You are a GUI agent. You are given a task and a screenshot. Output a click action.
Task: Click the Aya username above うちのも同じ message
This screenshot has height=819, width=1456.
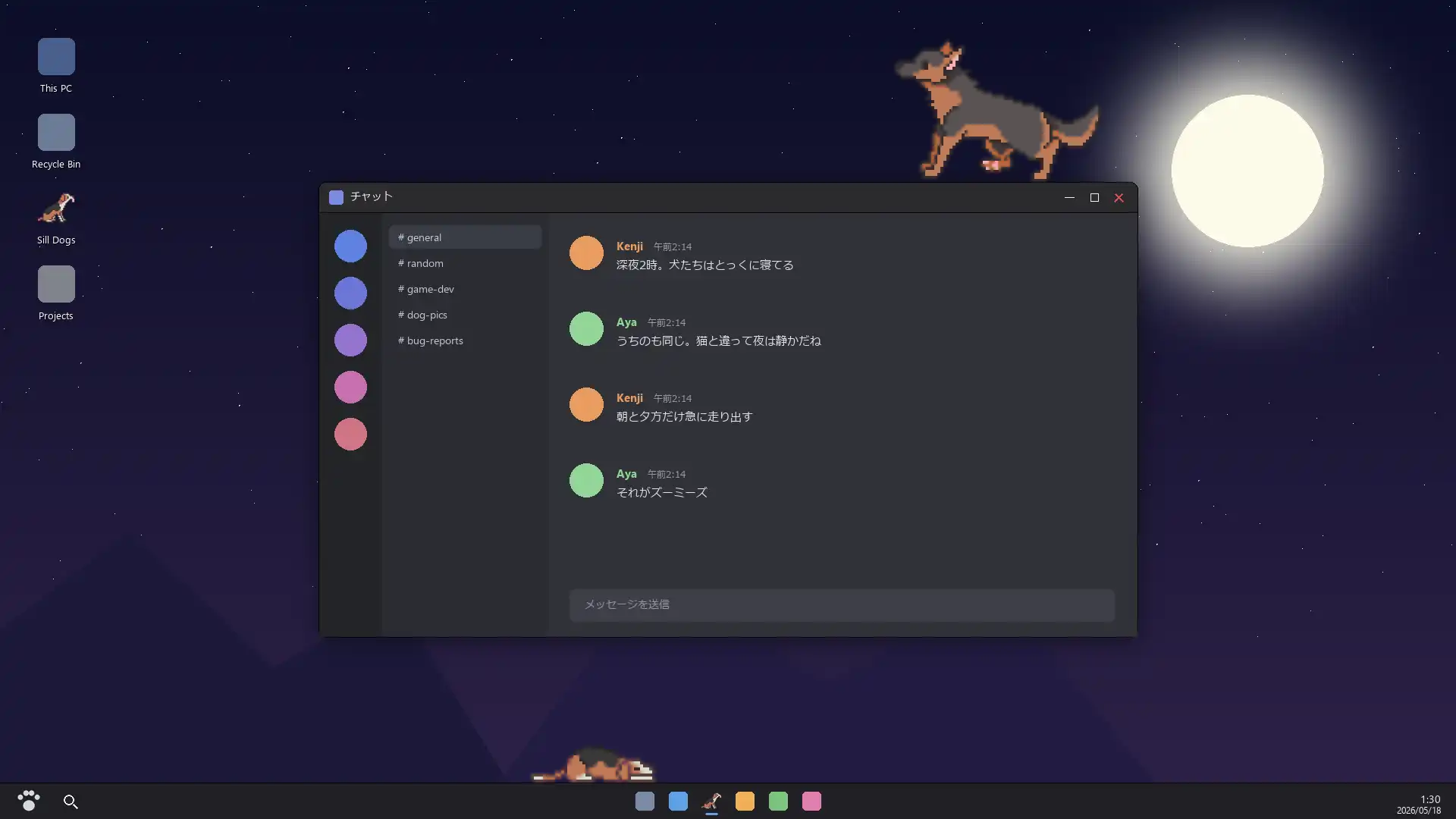click(x=626, y=322)
